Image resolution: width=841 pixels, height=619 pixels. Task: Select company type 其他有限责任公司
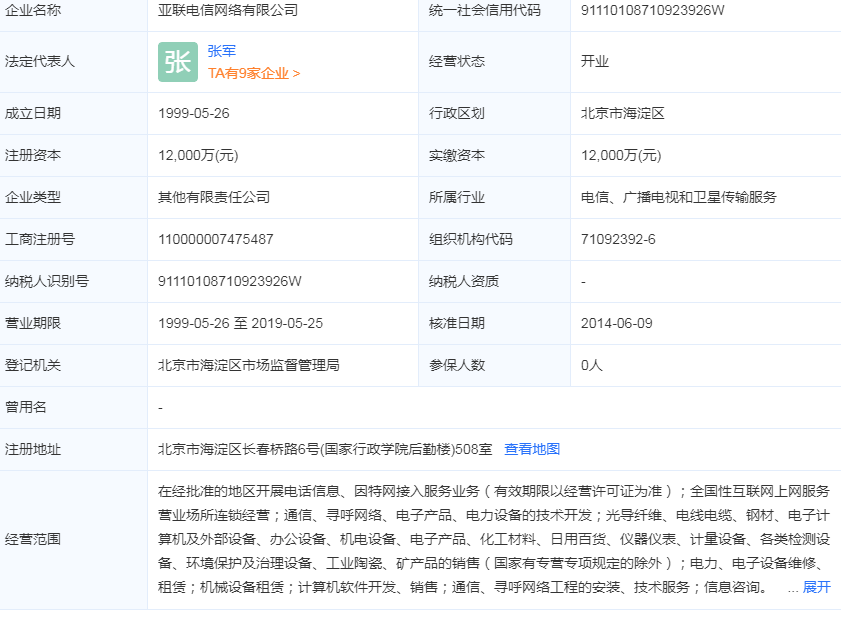[x=213, y=197]
